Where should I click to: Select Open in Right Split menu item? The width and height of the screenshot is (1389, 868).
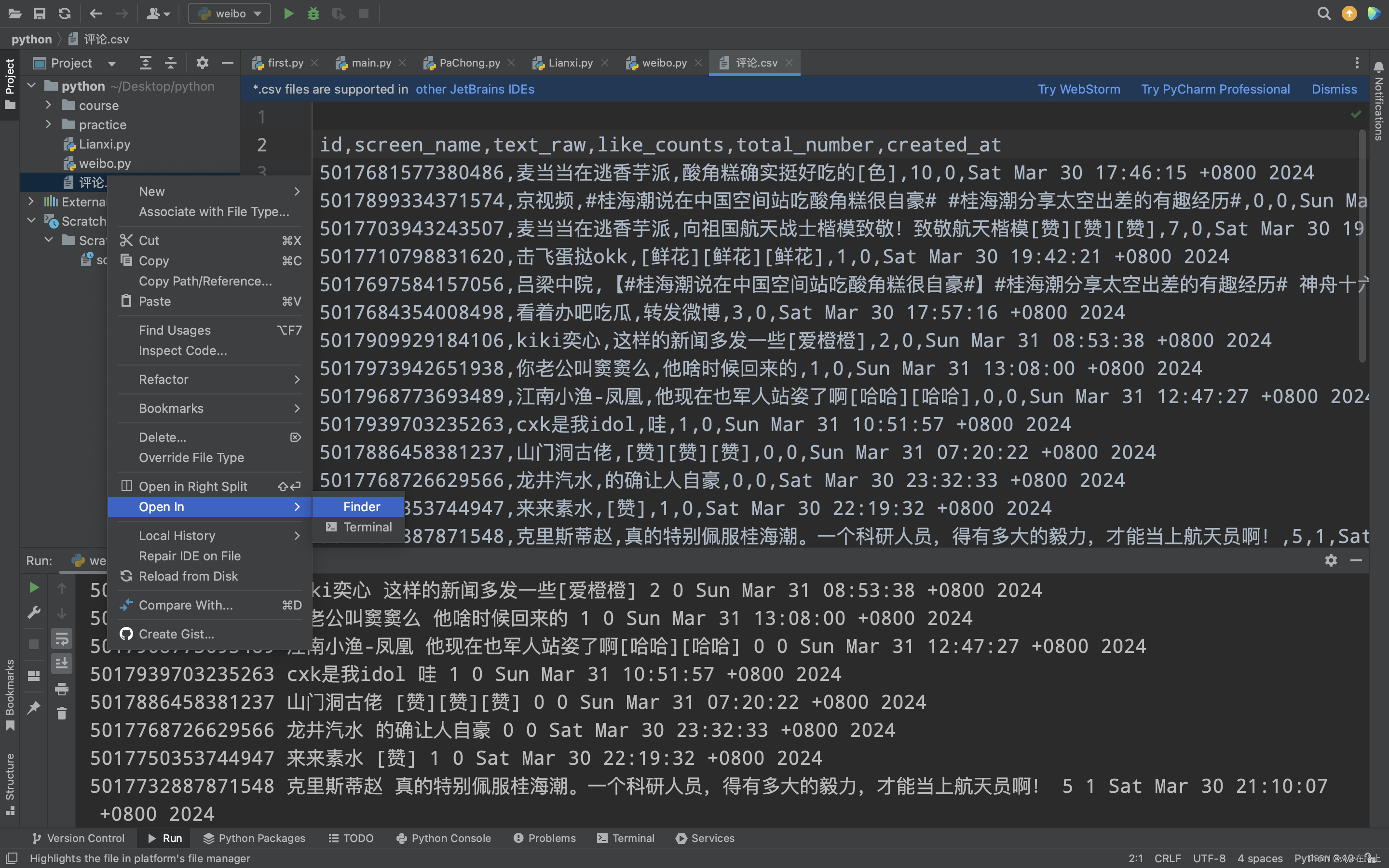click(x=210, y=486)
